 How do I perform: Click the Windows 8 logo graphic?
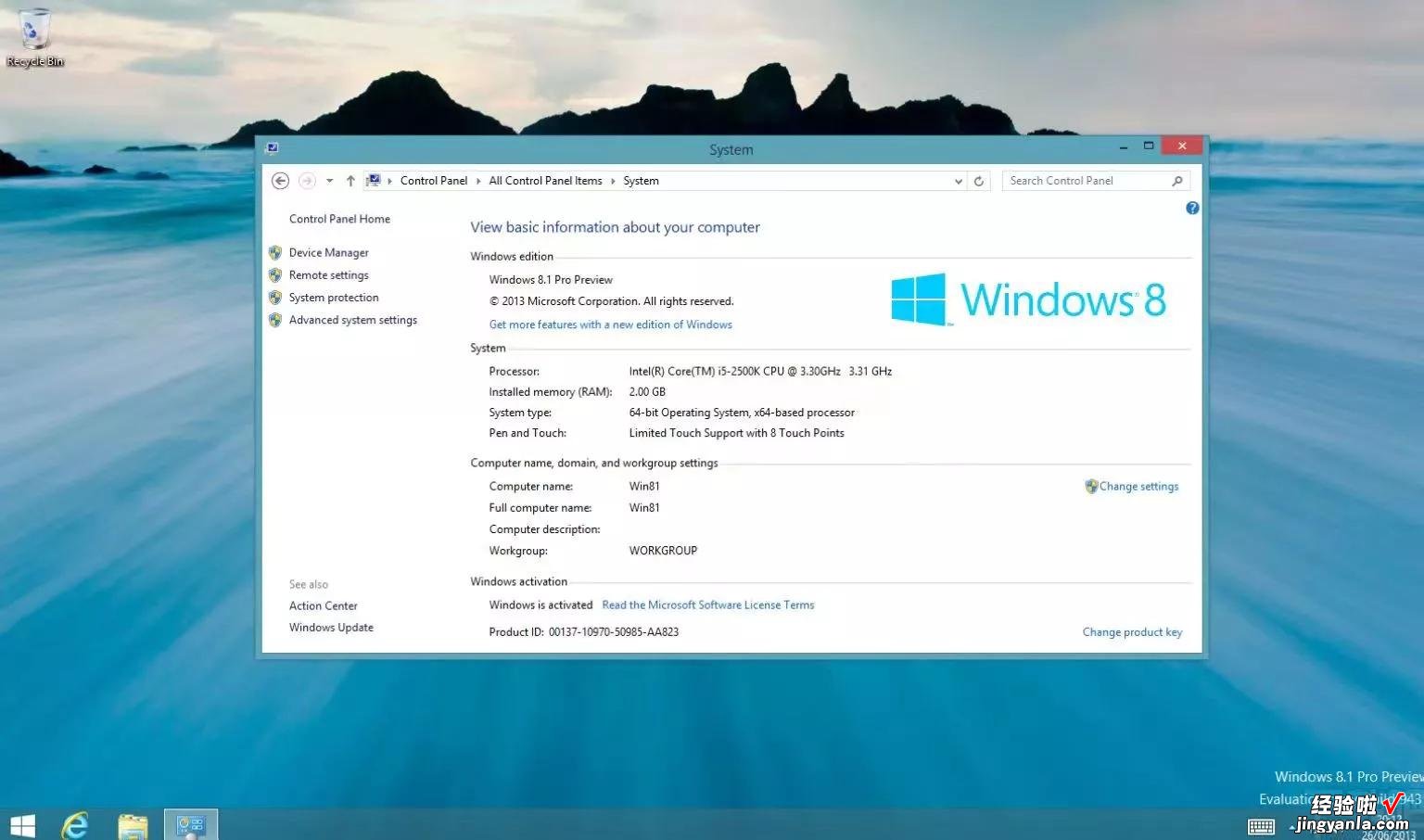[x=1028, y=299]
